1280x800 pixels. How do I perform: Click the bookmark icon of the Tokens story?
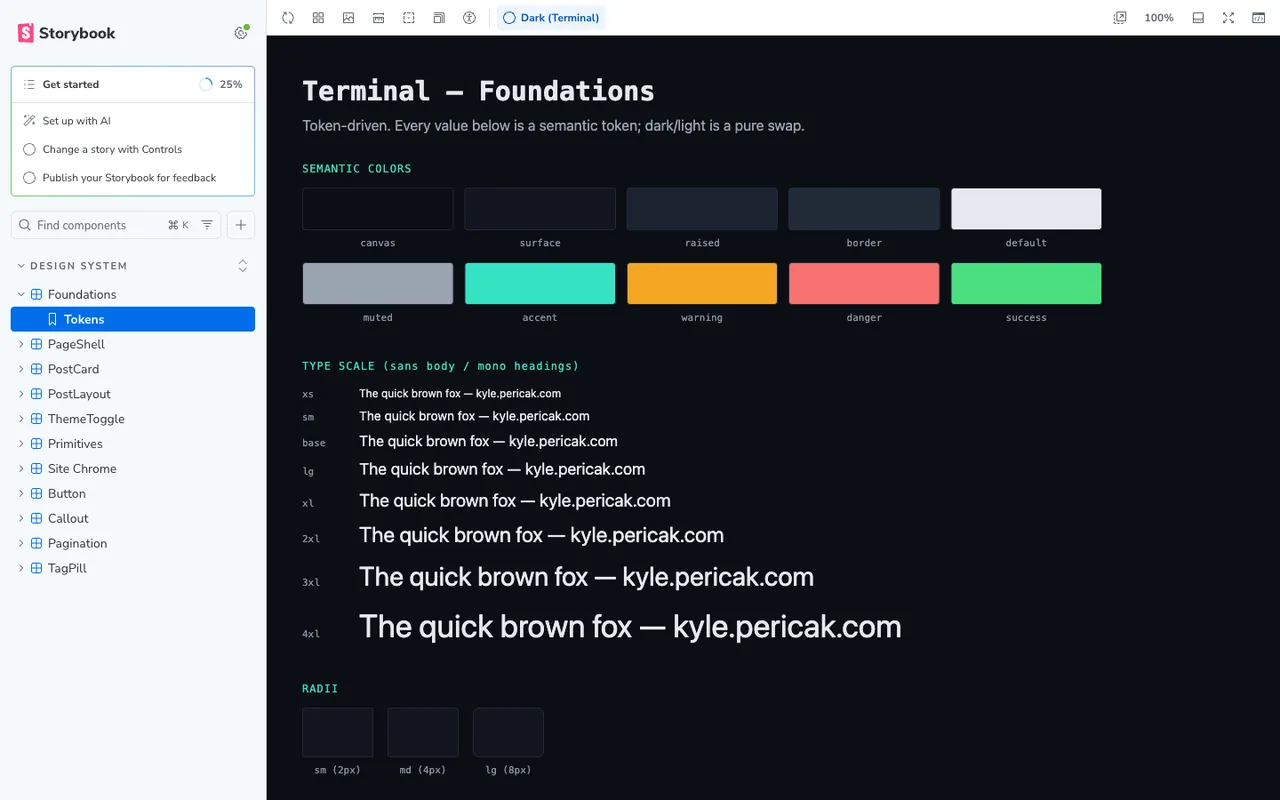pyautogui.click(x=52, y=319)
